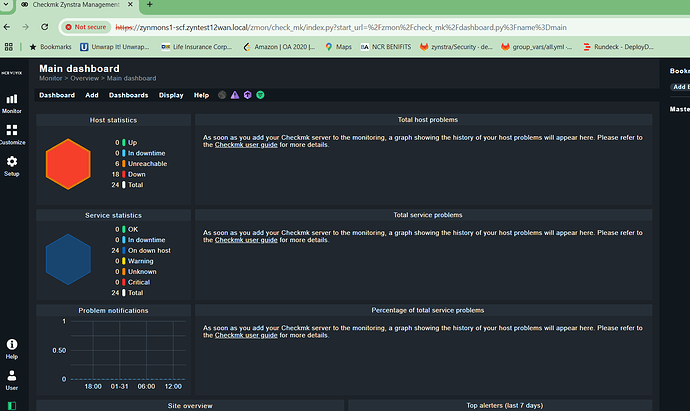The image size is (690, 411).
Task: Open the Setup gear menu
Action: (x=12, y=166)
